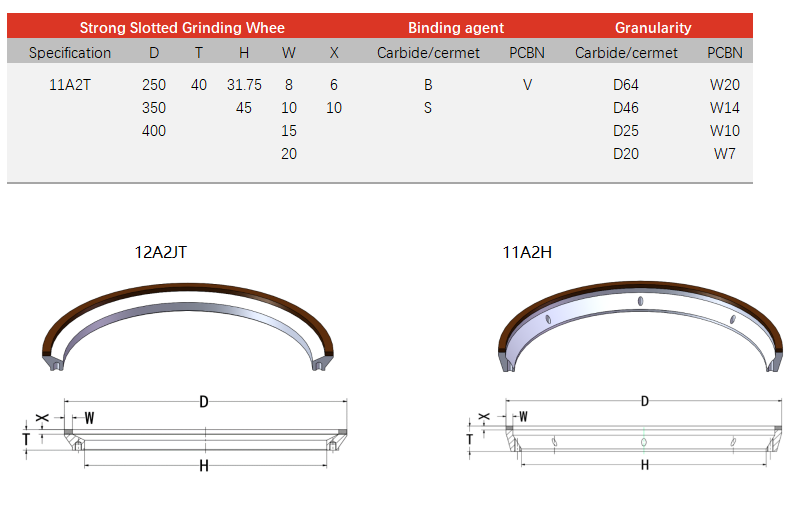This screenshot has height=518, width=808.
Task: Select the 'H' column heading in table
Action: pos(244,53)
